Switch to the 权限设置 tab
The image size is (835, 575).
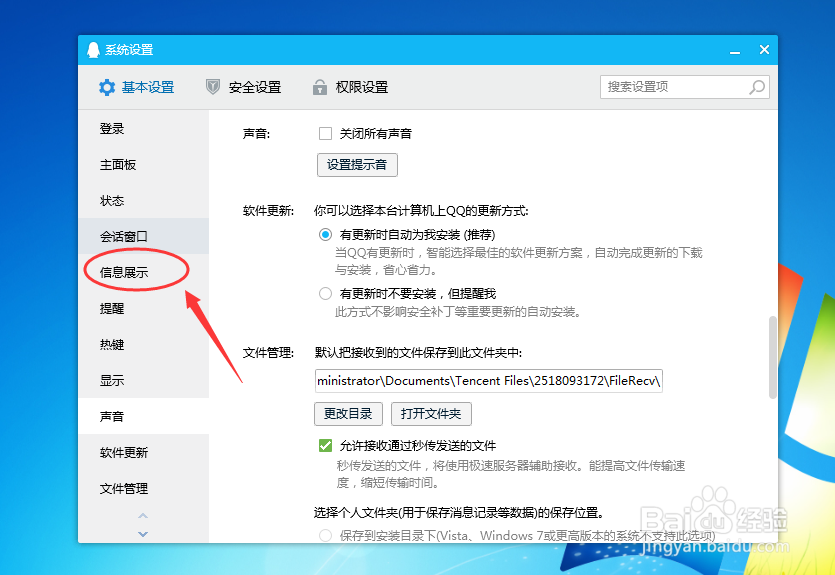350,87
